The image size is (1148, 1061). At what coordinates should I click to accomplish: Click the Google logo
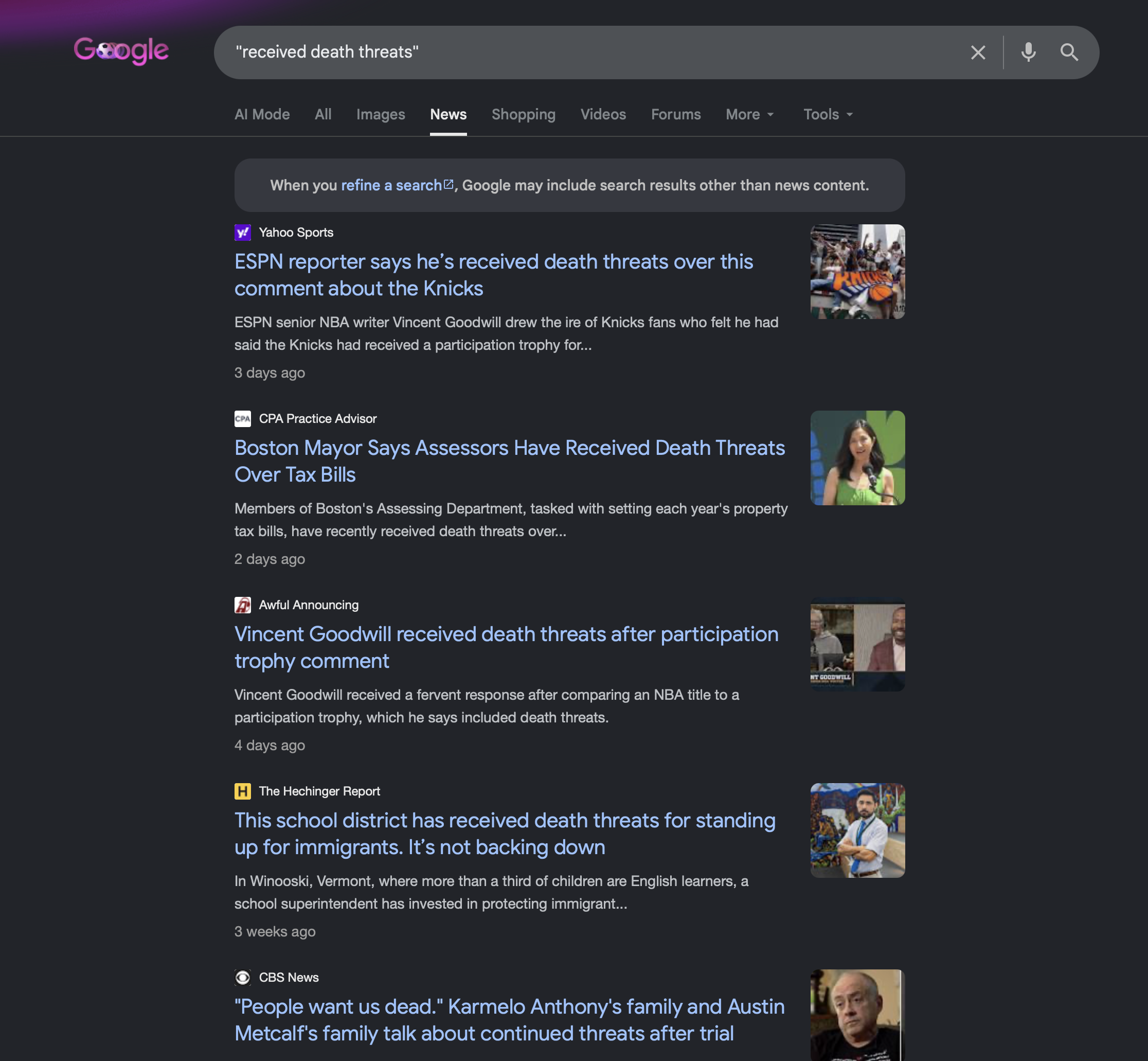(121, 51)
